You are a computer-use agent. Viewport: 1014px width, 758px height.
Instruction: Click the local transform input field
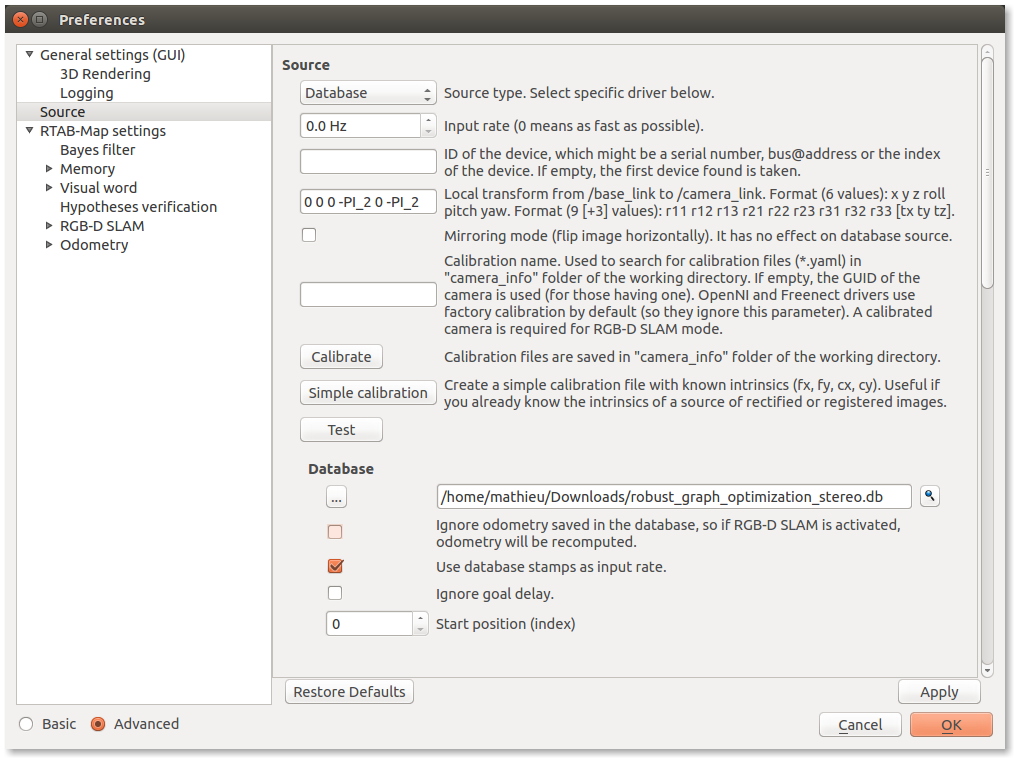(x=368, y=202)
